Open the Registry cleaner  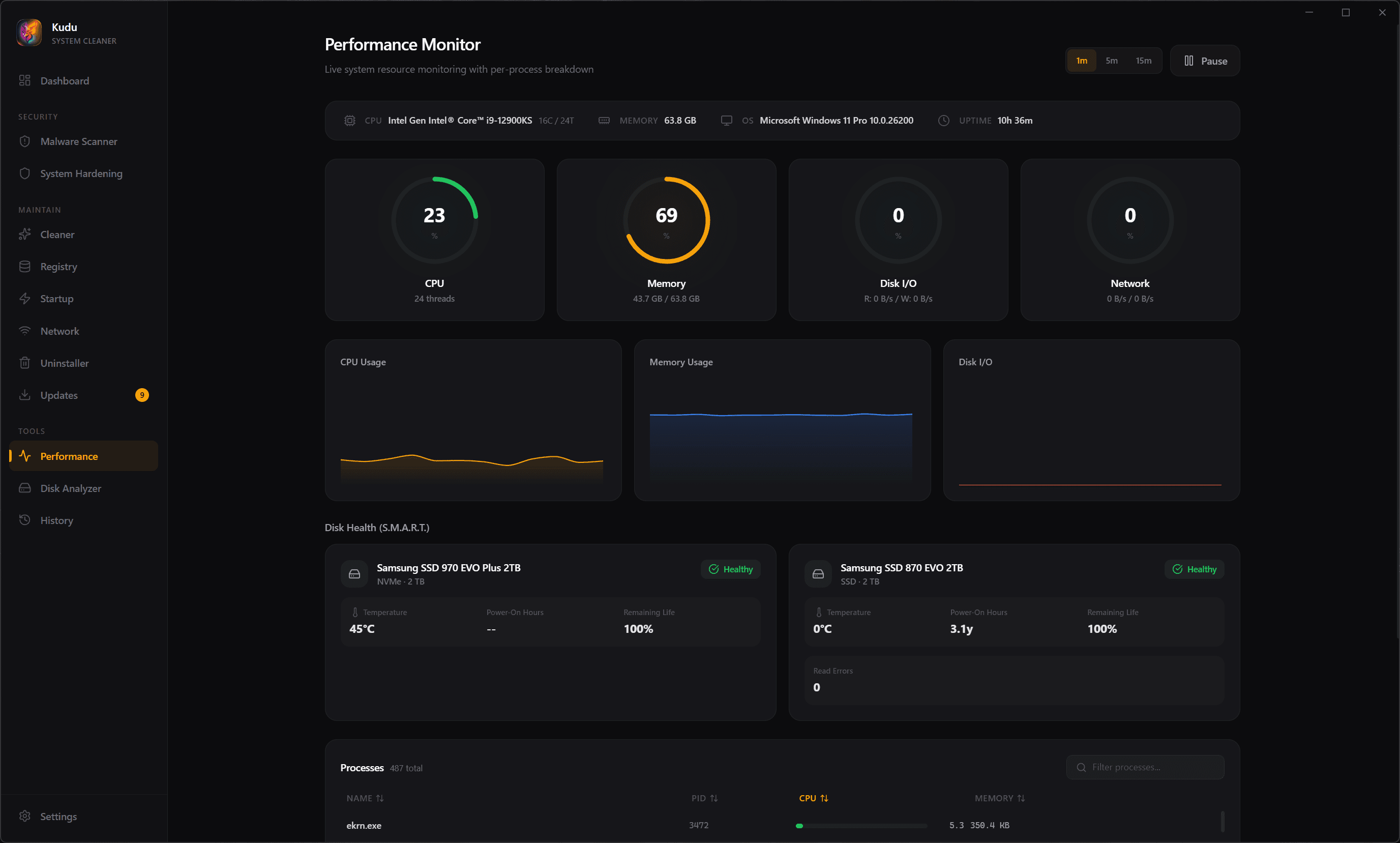58,266
